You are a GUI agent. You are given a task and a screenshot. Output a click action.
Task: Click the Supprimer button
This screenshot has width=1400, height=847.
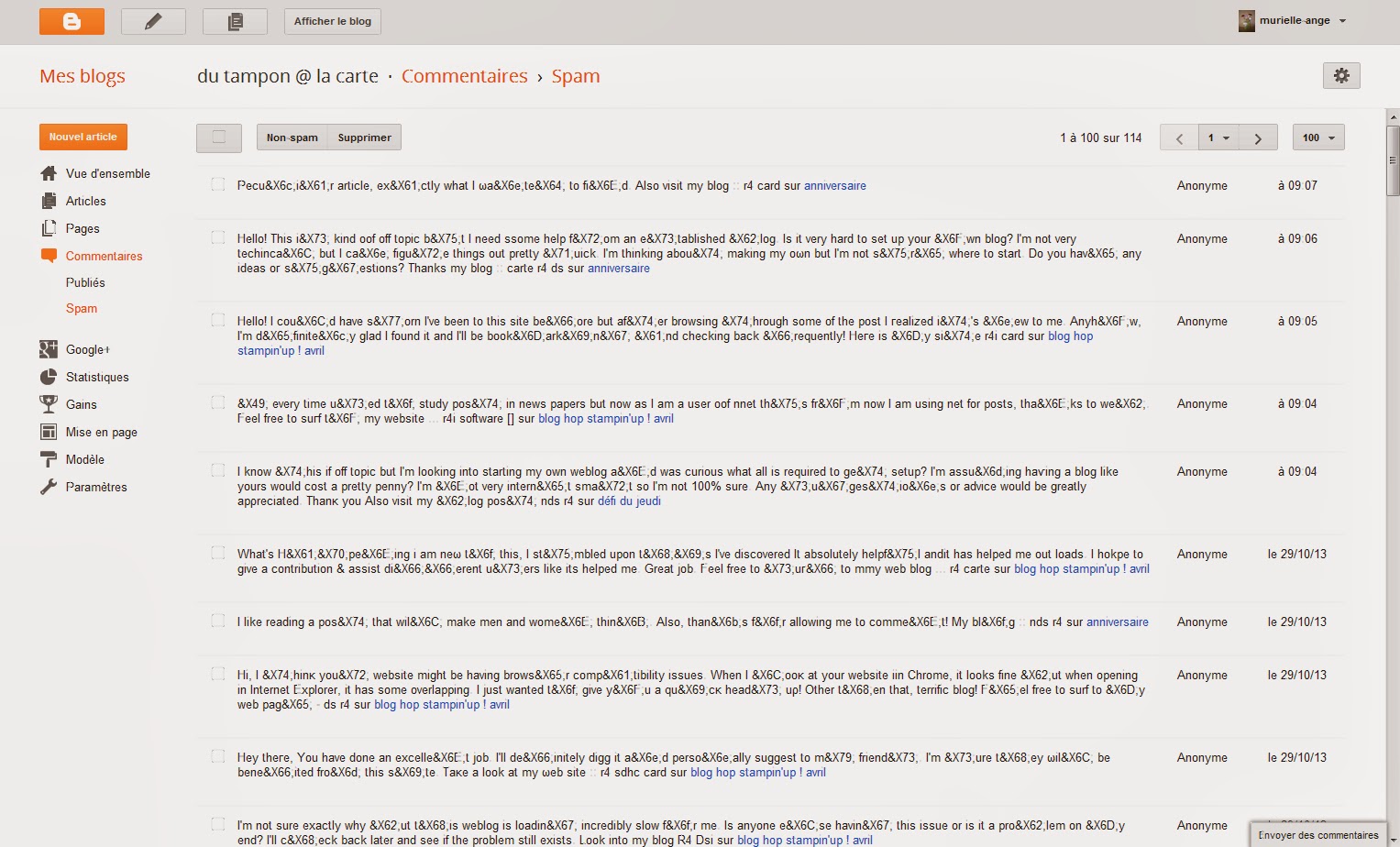364,137
